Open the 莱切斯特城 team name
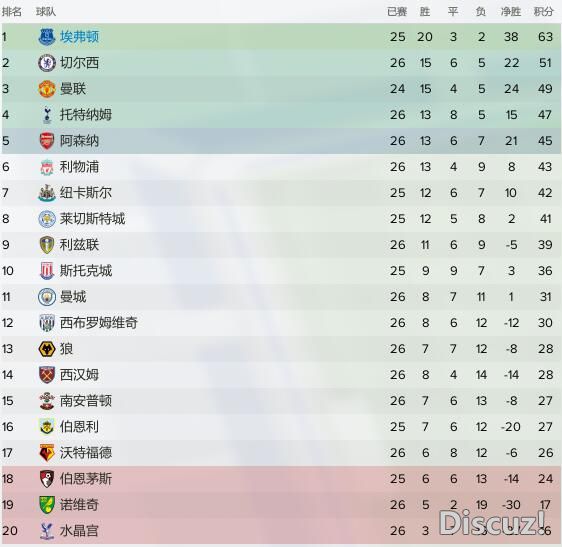This screenshot has width=562, height=547. click(92, 219)
